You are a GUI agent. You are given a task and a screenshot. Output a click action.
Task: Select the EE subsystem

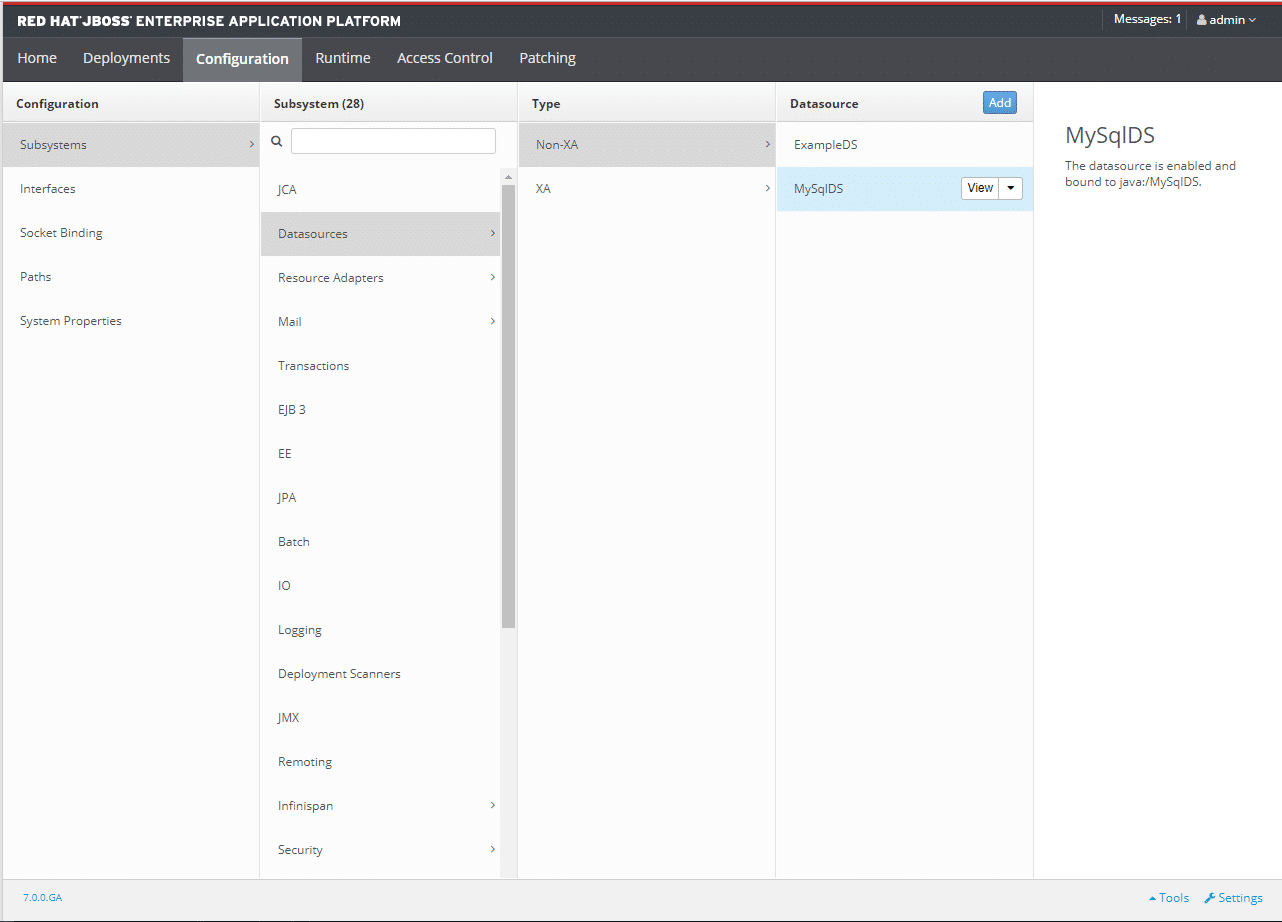coord(380,454)
